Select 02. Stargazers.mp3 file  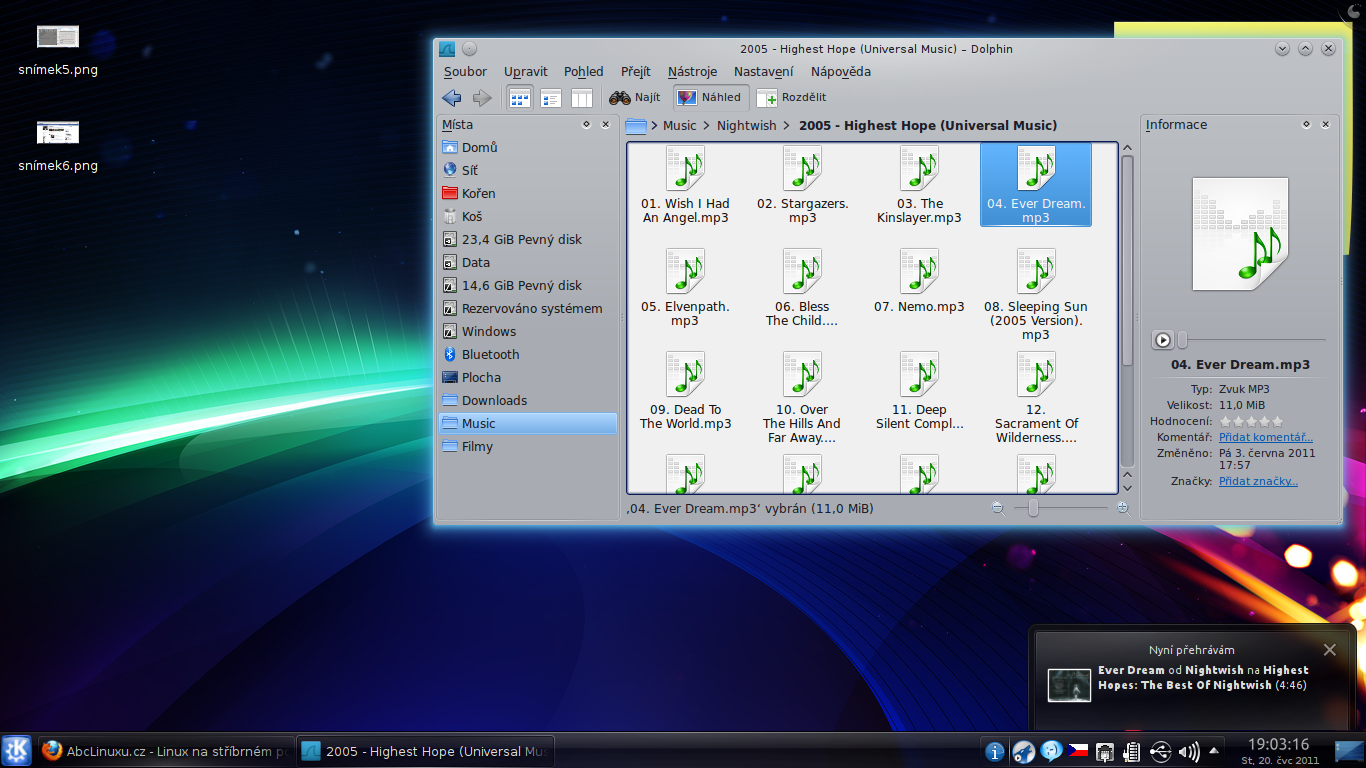[802, 186]
